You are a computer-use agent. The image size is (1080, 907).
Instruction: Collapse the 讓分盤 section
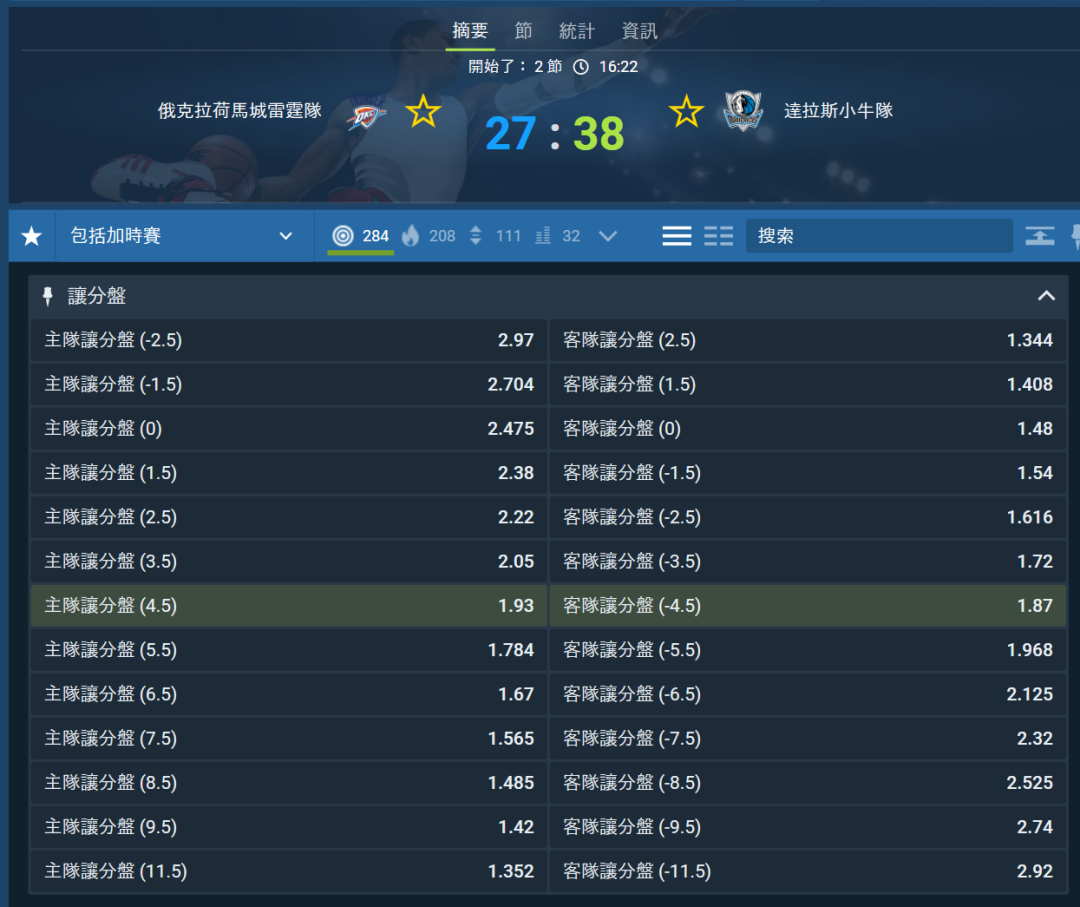[1046, 296]
